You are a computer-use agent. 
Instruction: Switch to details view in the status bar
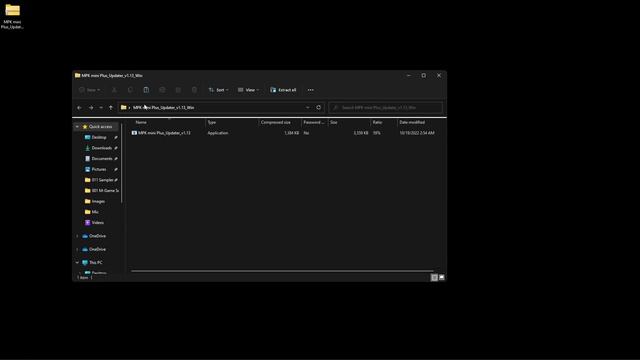point(434,278)
